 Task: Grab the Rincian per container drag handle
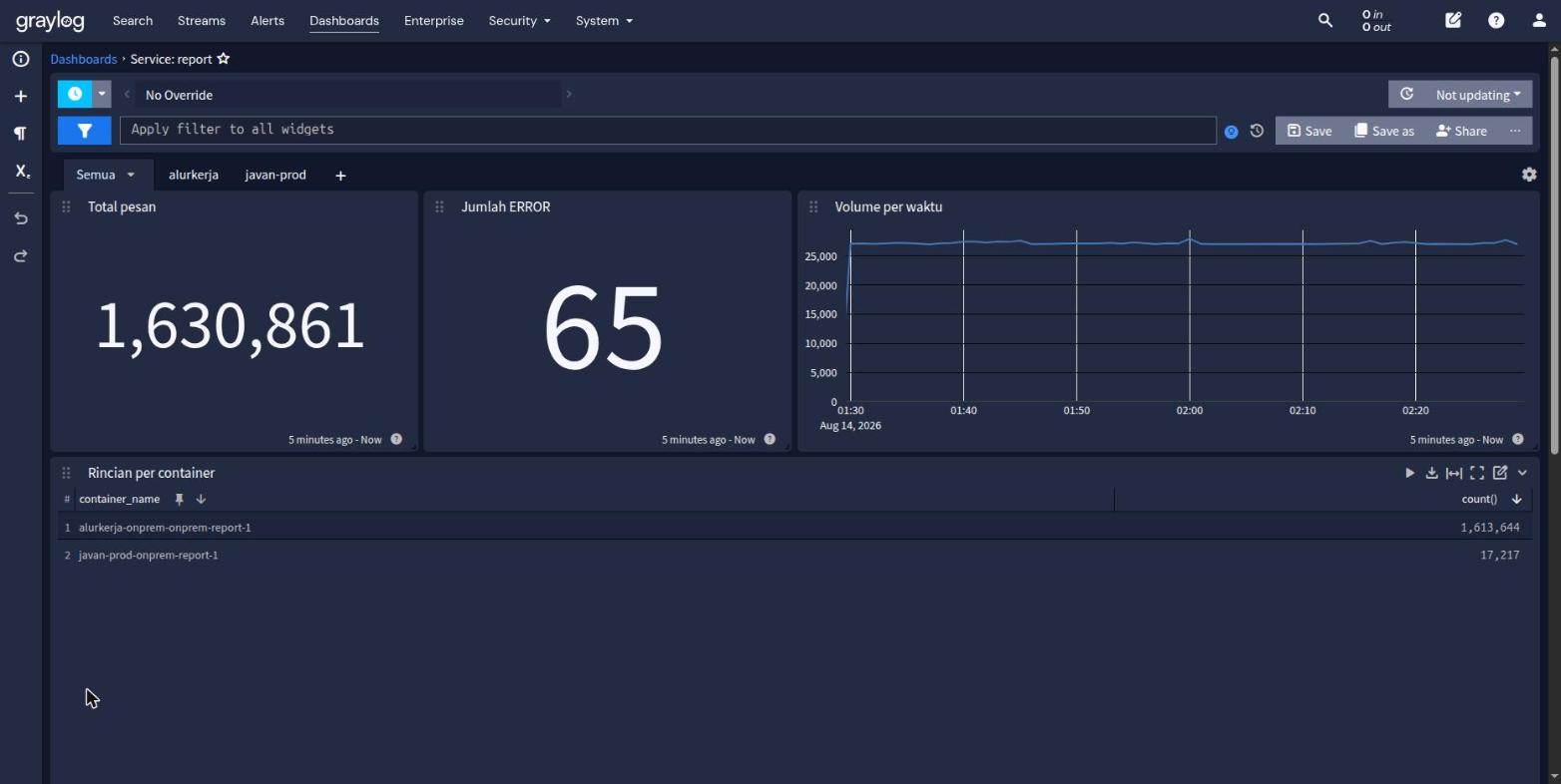(66, 473)
